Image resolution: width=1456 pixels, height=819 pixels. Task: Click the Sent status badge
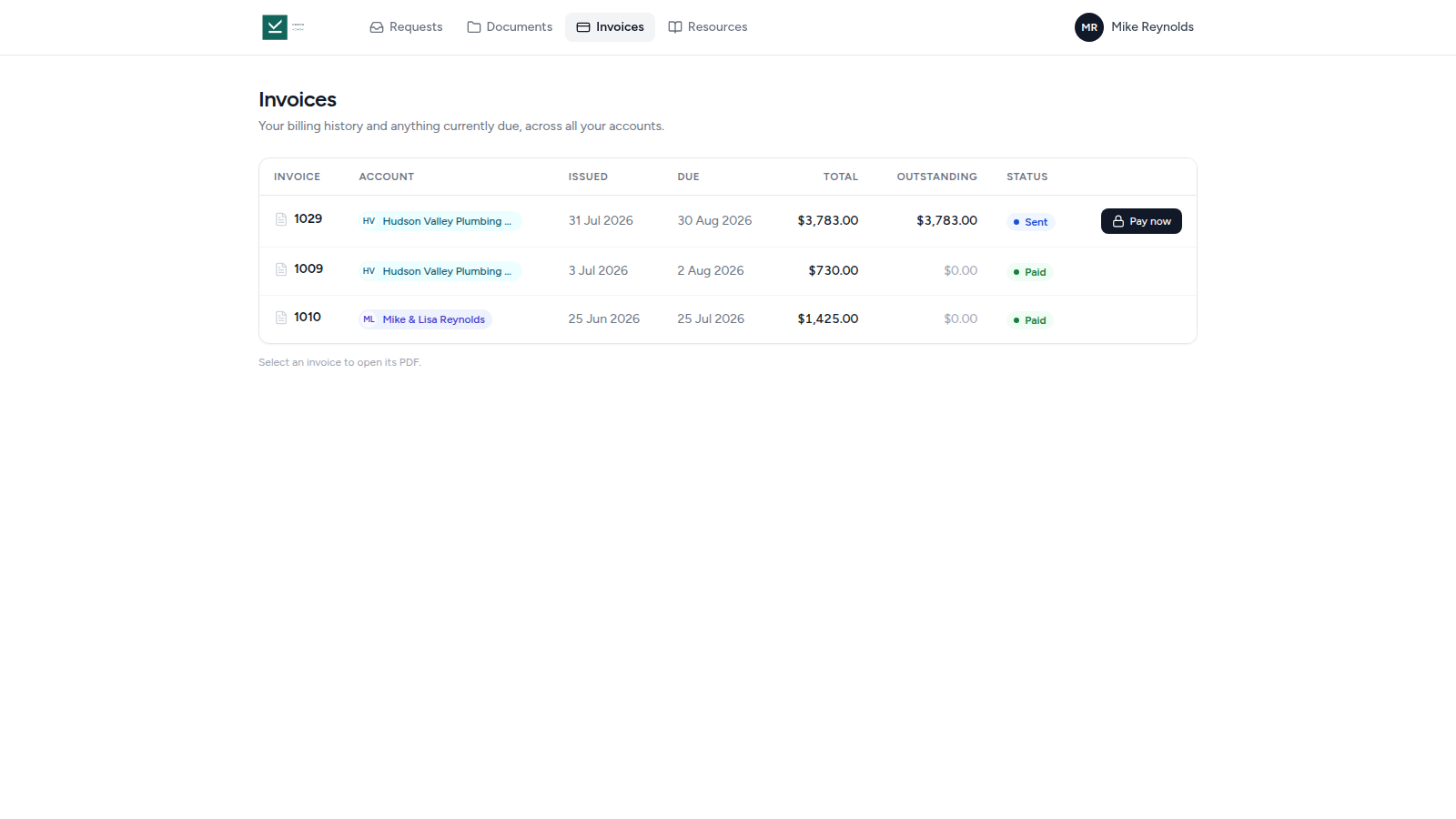point(1030,222)
